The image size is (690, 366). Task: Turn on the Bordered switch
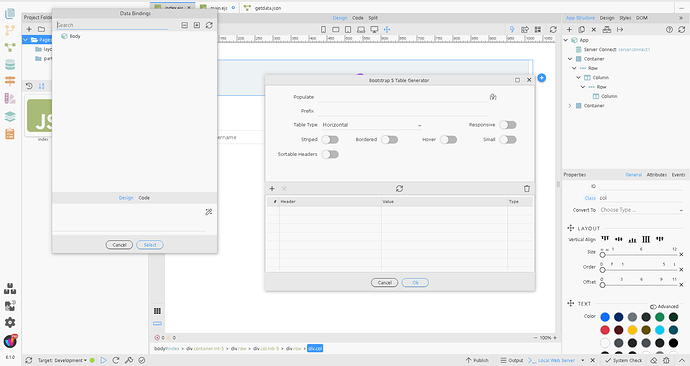[x=389, y=139]
